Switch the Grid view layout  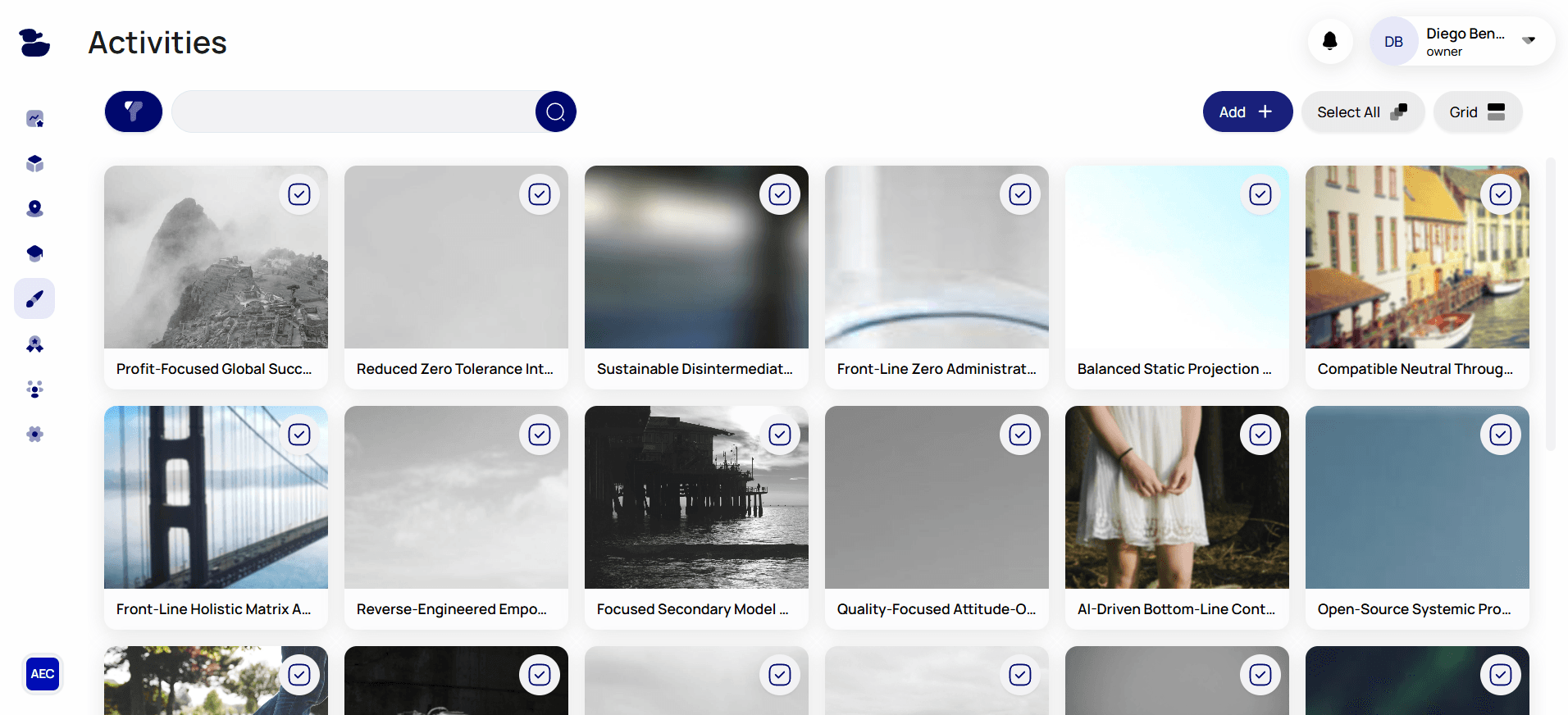pyautogui.click(x=1477, y=112)
